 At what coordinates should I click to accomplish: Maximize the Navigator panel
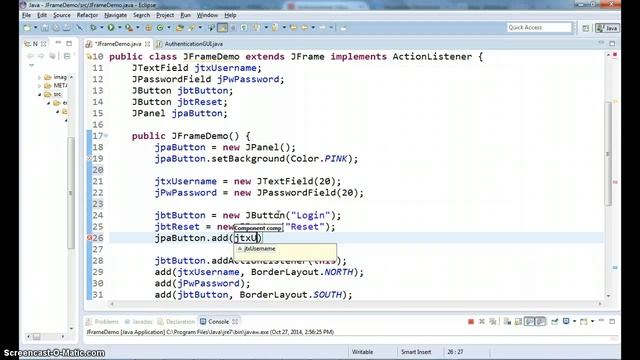(x=69, y=43)
